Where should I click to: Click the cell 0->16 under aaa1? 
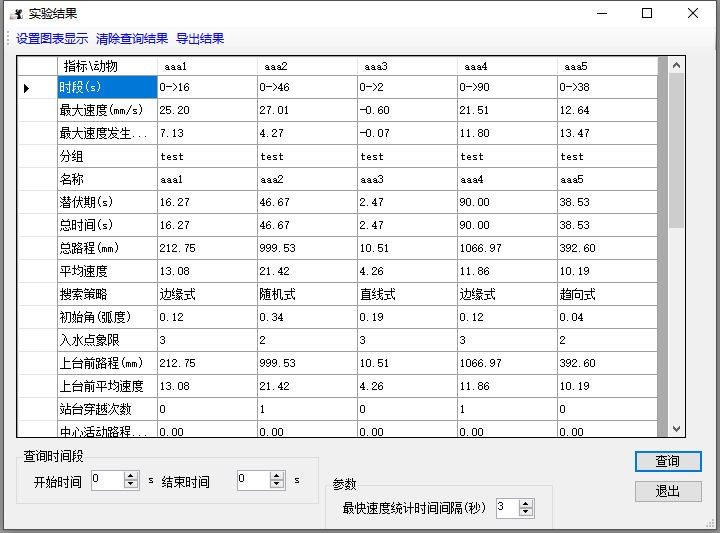pos(207,87)
